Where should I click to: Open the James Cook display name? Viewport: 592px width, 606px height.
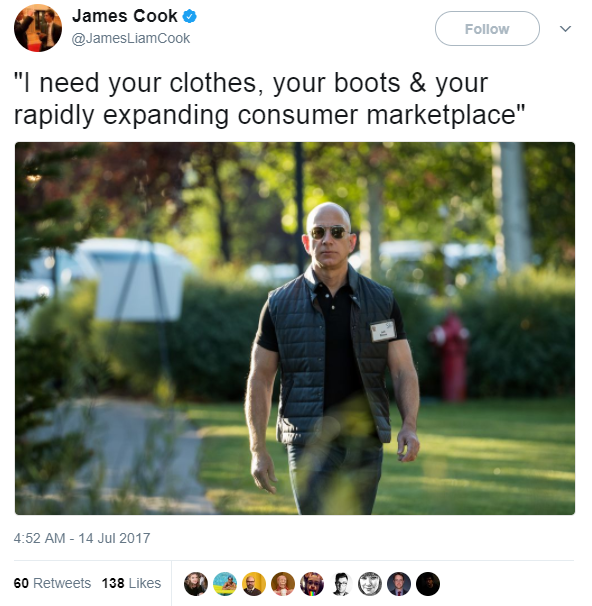click(x=125, y=16)
